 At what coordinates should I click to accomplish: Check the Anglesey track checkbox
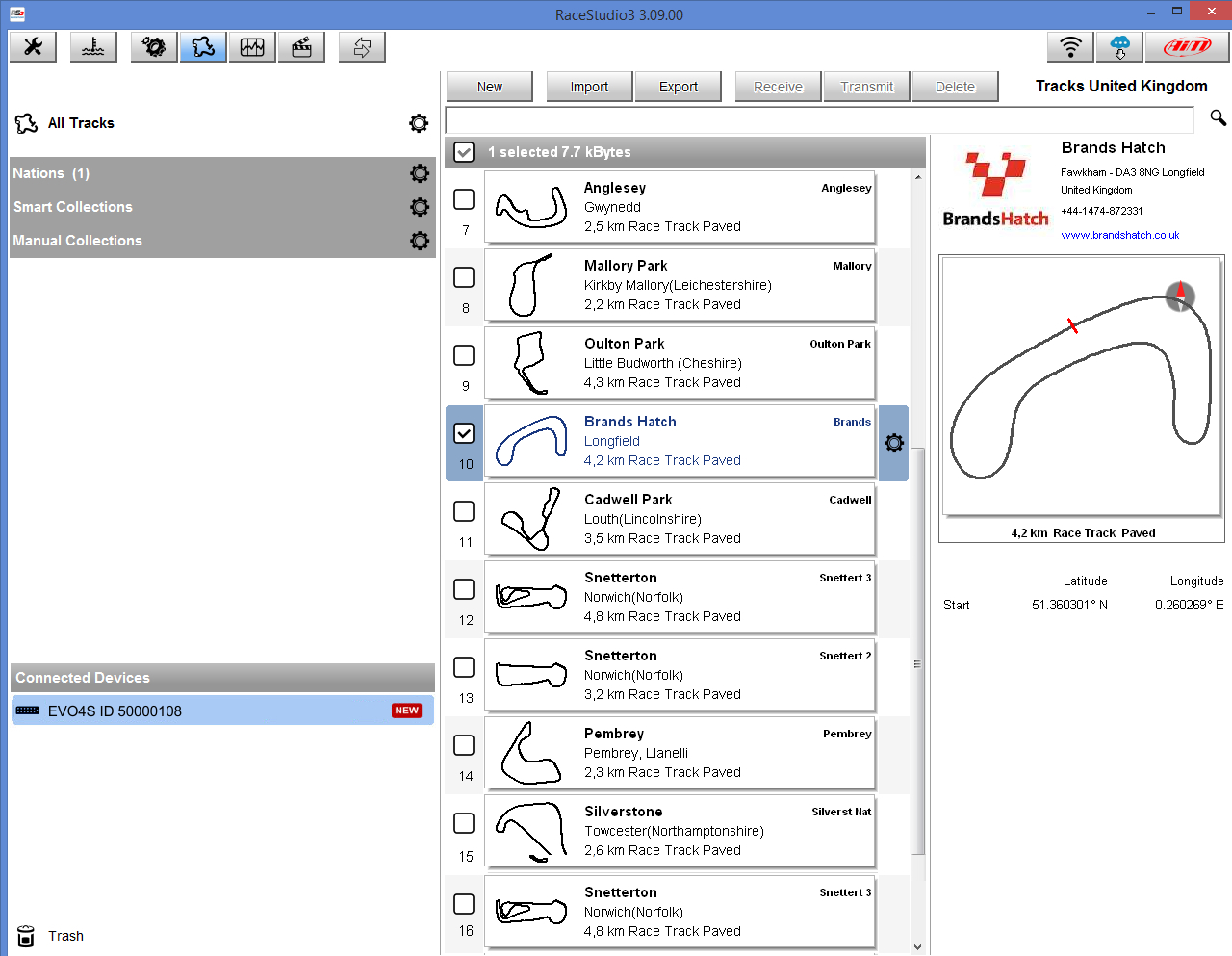(x=464, y=199)
